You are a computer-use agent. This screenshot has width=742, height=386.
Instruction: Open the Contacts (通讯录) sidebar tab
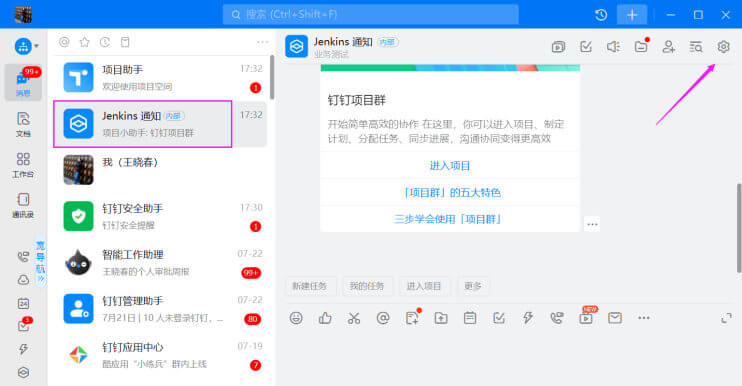click(23, 205)
